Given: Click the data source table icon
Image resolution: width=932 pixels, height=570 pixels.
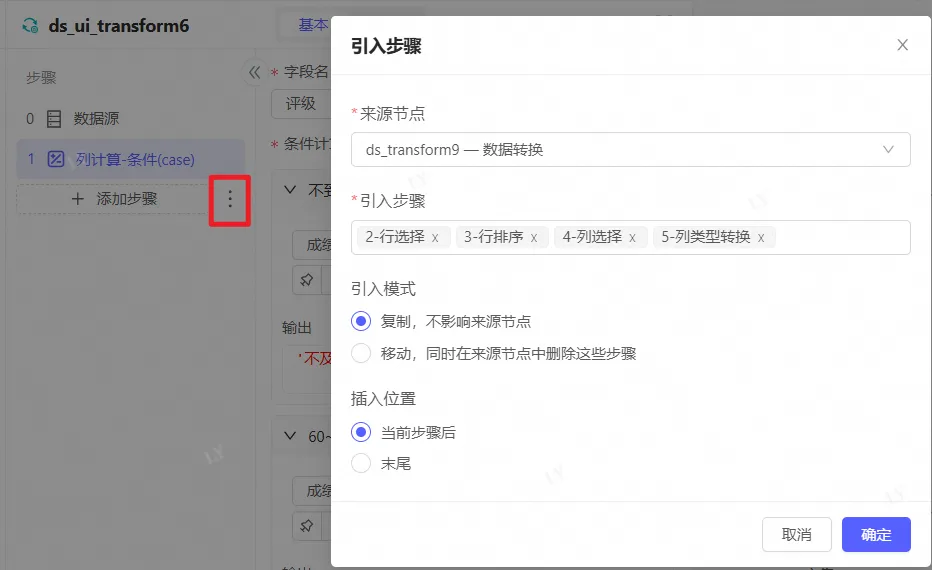Looking at the screenshot, I should [x=54, y=119].
